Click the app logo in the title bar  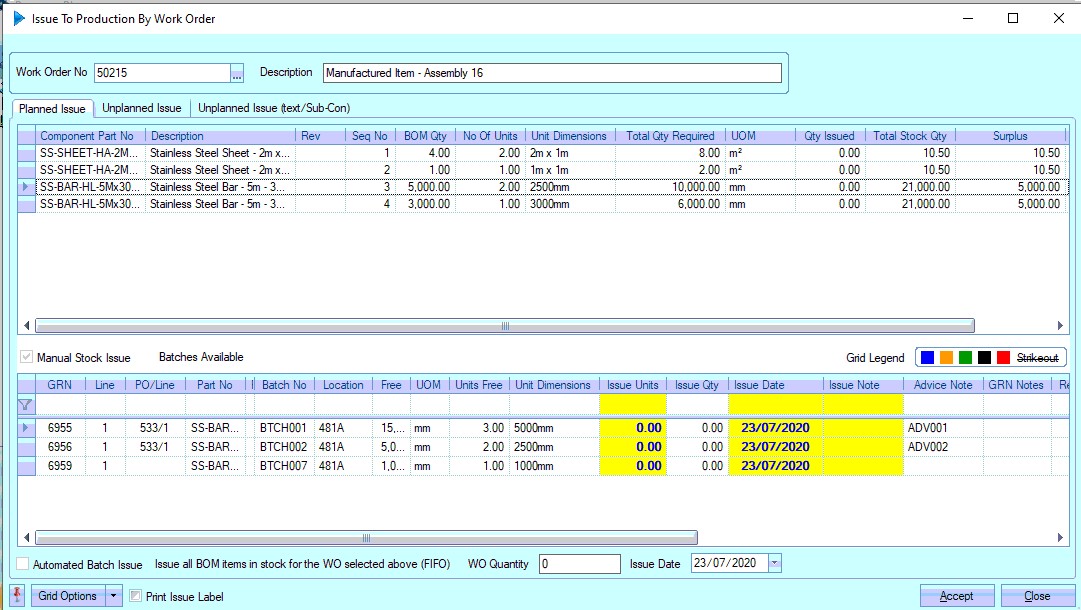pos(18,18)
